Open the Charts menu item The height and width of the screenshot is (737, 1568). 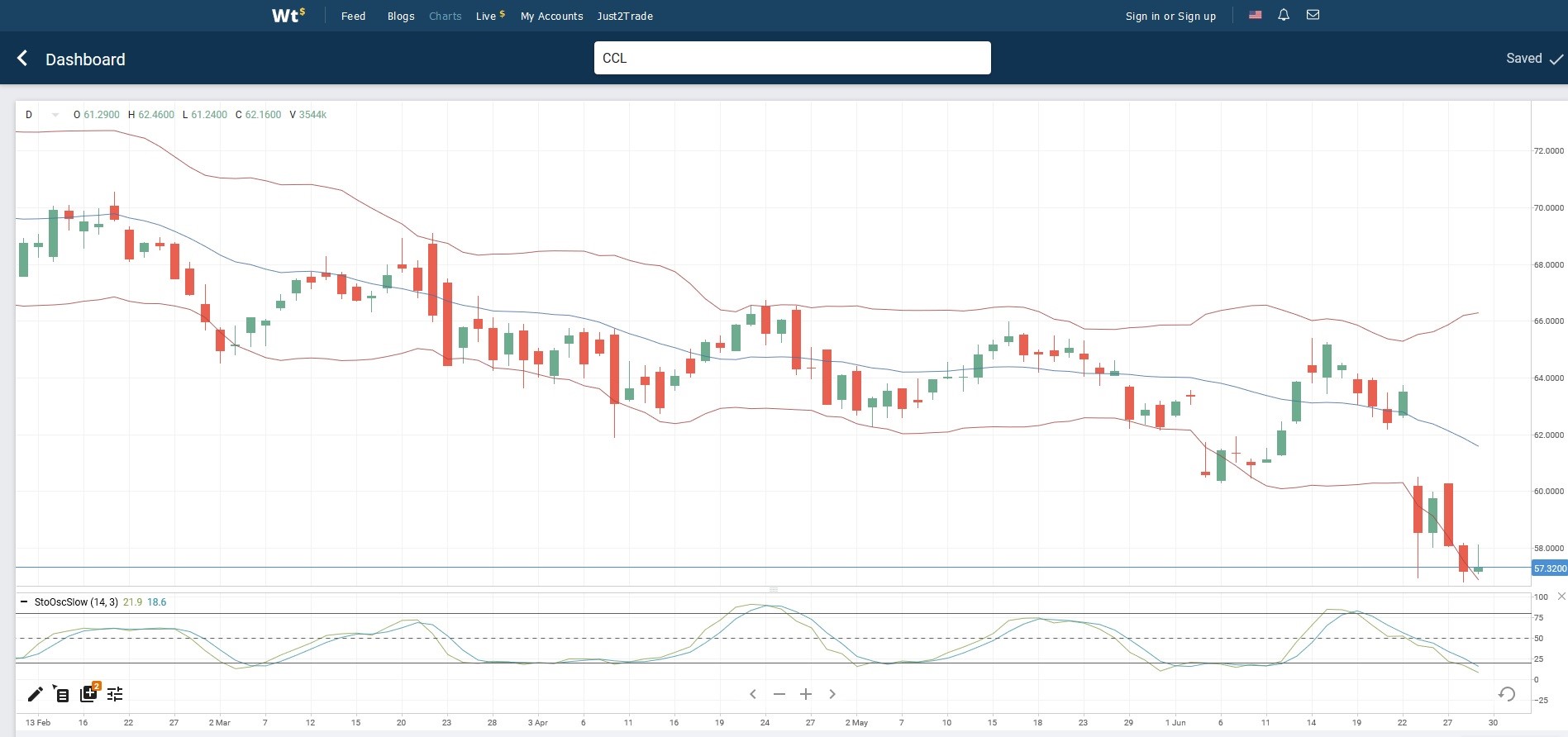445,16
